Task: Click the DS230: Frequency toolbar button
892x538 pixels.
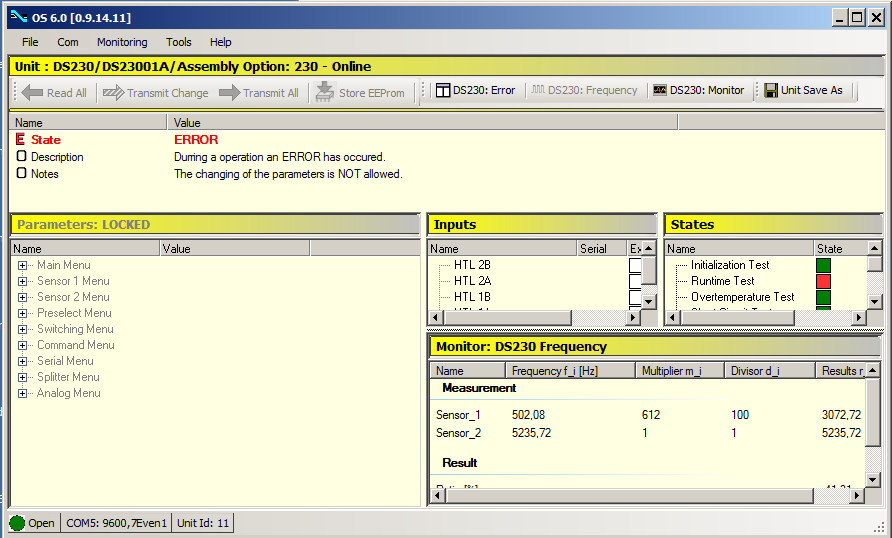Action: tap(584, 91)
